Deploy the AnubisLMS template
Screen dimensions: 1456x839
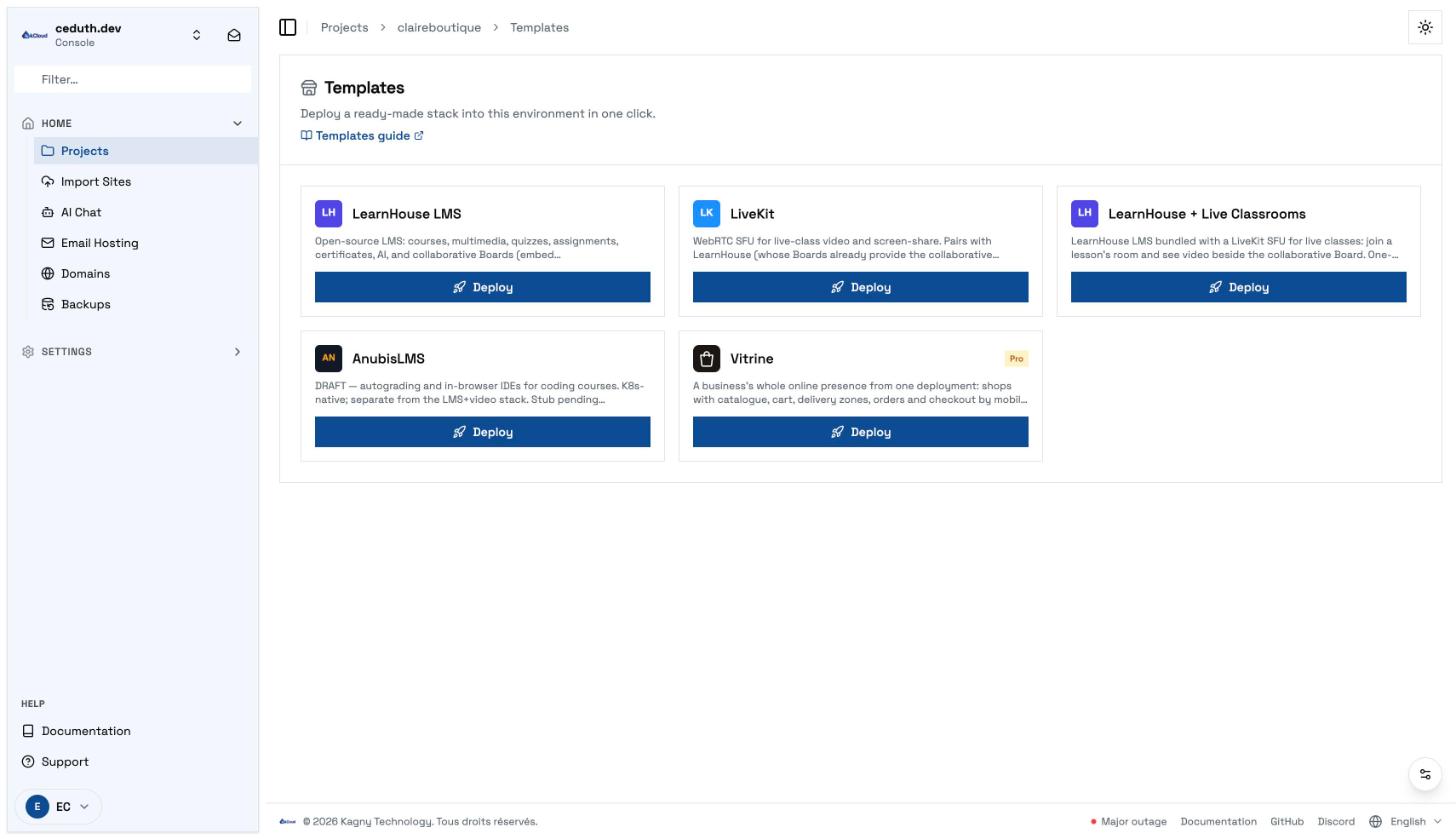click(483, 432)
